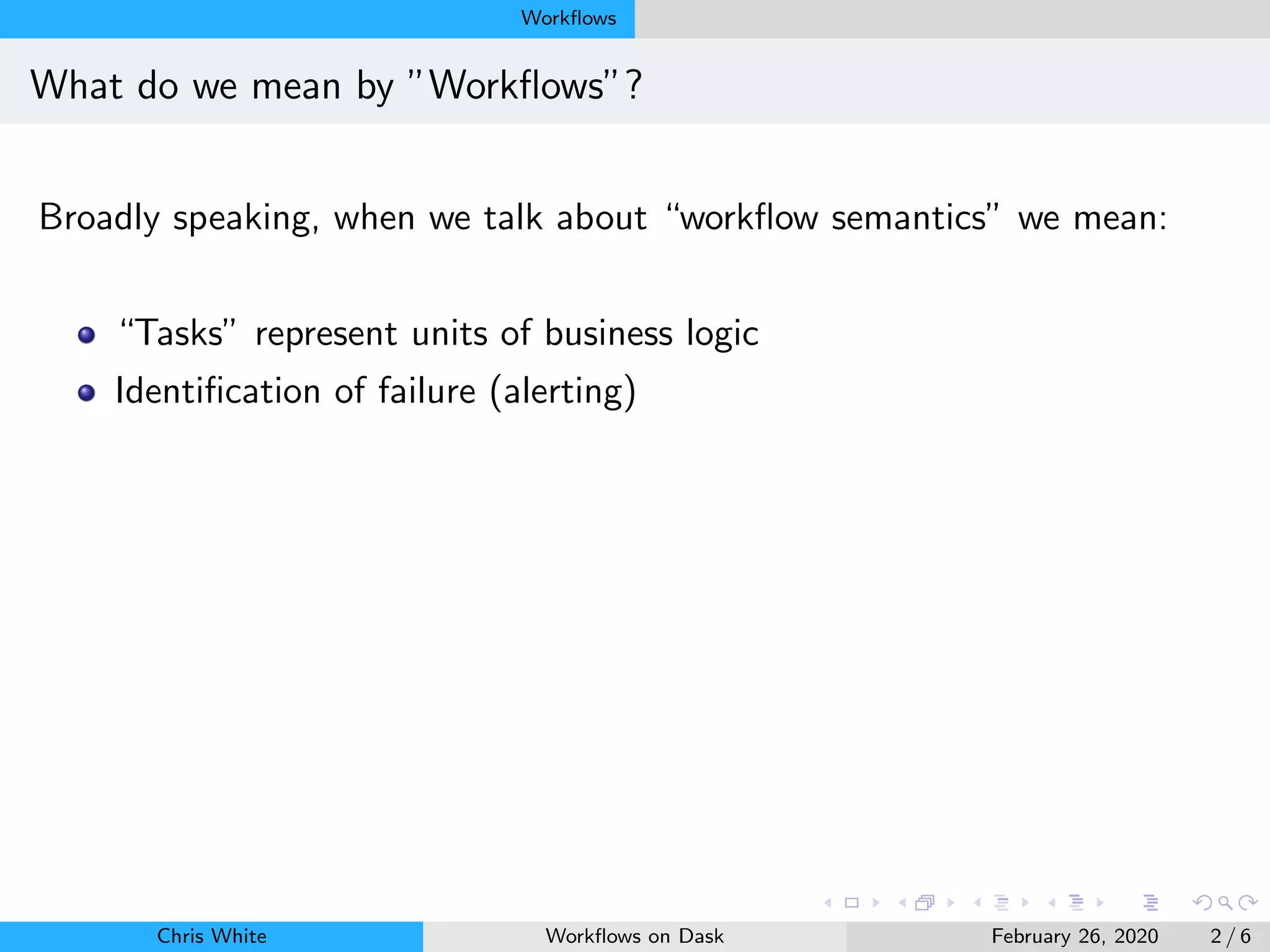This screenshot has width=1270, height=952.
Task: Click the presentation outline lines icon
Action: (x=1151, y=903)
